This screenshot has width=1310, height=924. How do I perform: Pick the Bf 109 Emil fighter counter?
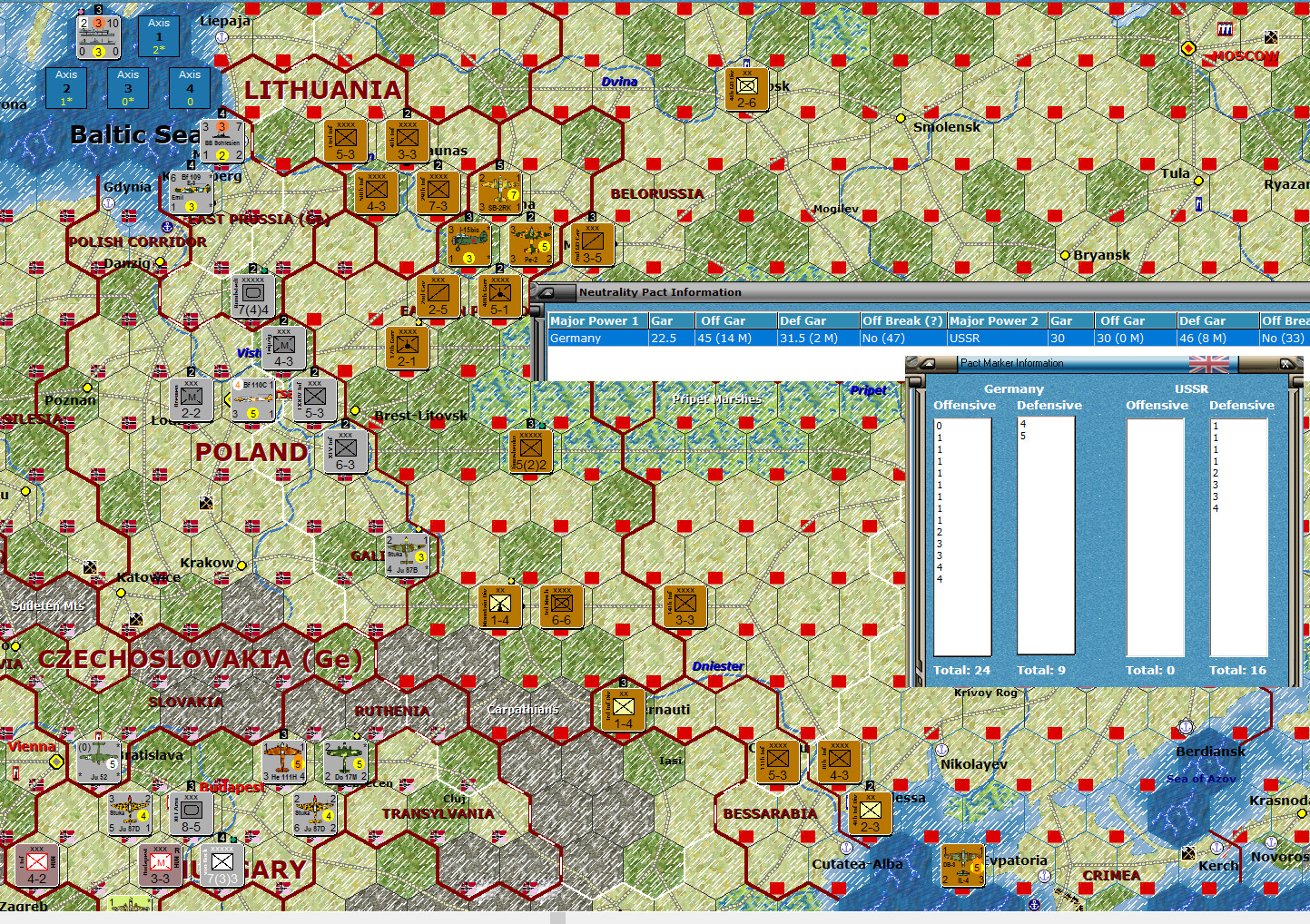coord(192,192)
